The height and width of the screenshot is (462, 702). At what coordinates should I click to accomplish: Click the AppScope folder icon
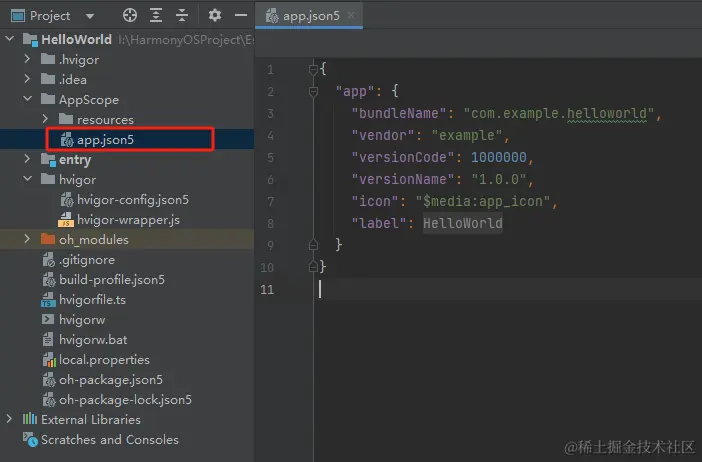[x=48, y=99]
